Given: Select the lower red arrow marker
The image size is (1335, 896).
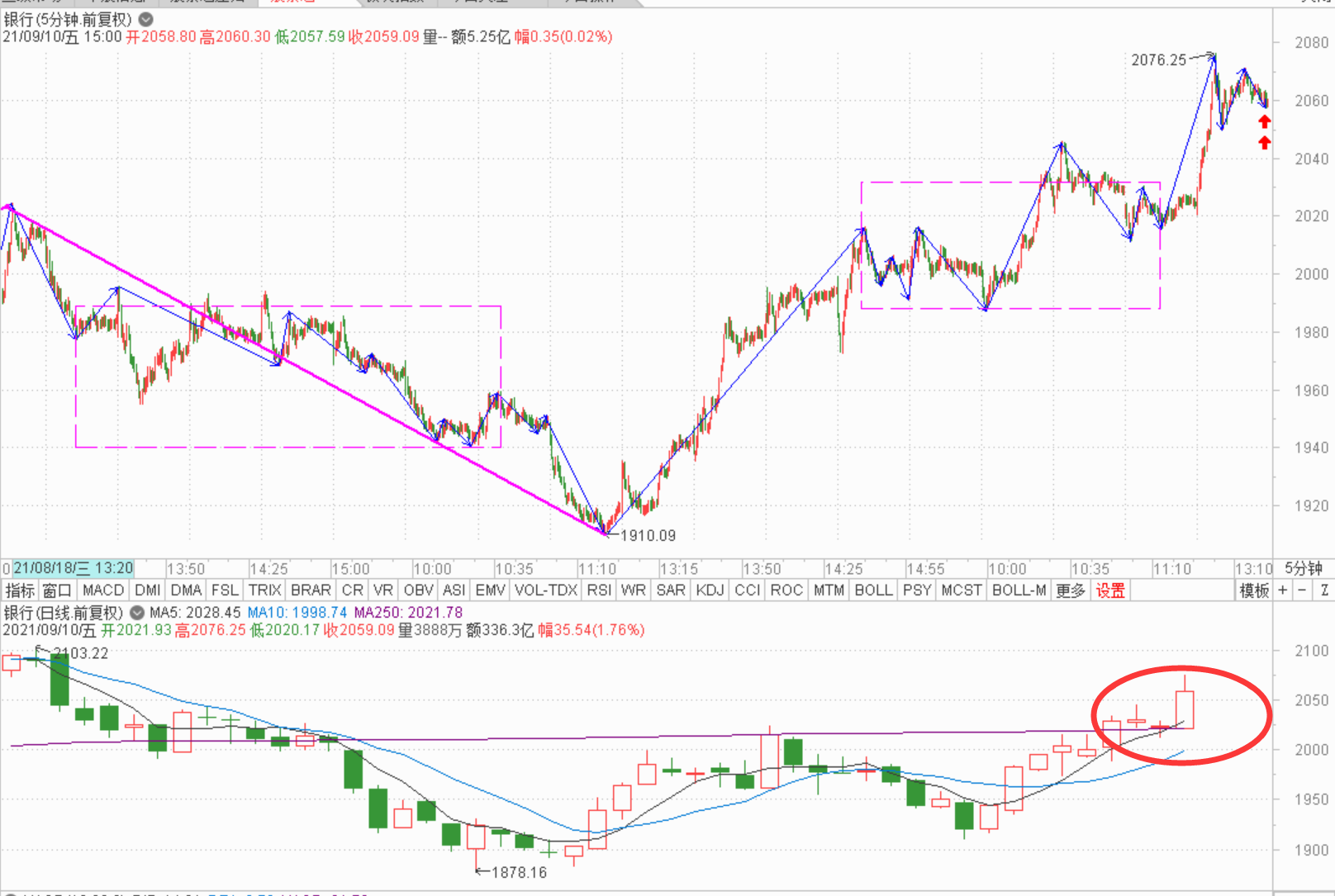Looking at the screenshot, I should click(1264, 143).
